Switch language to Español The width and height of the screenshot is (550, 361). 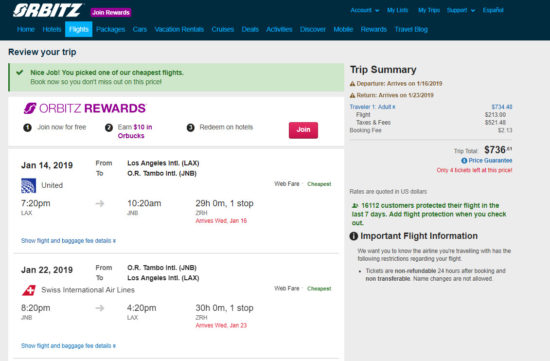[x=493, y=10]
